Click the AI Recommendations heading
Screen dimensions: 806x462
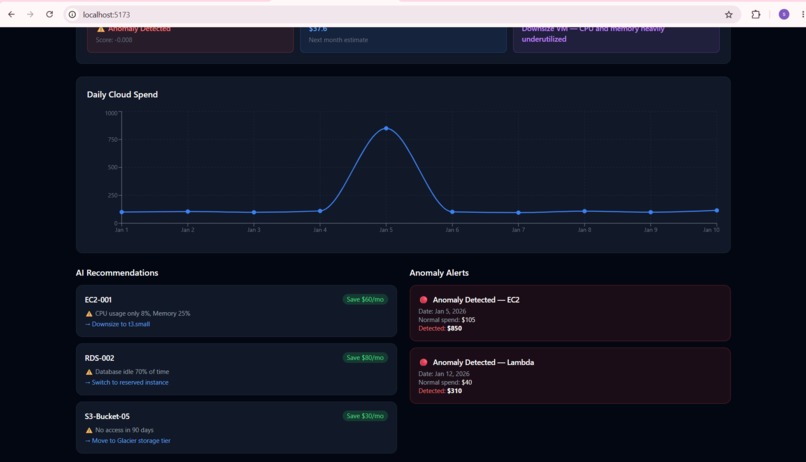[117, 273]
